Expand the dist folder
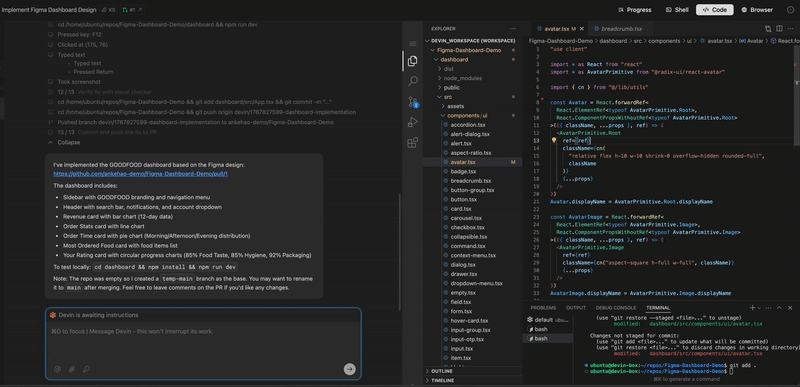The width and height of the screenshot is (800, 387). coord(472,69)
